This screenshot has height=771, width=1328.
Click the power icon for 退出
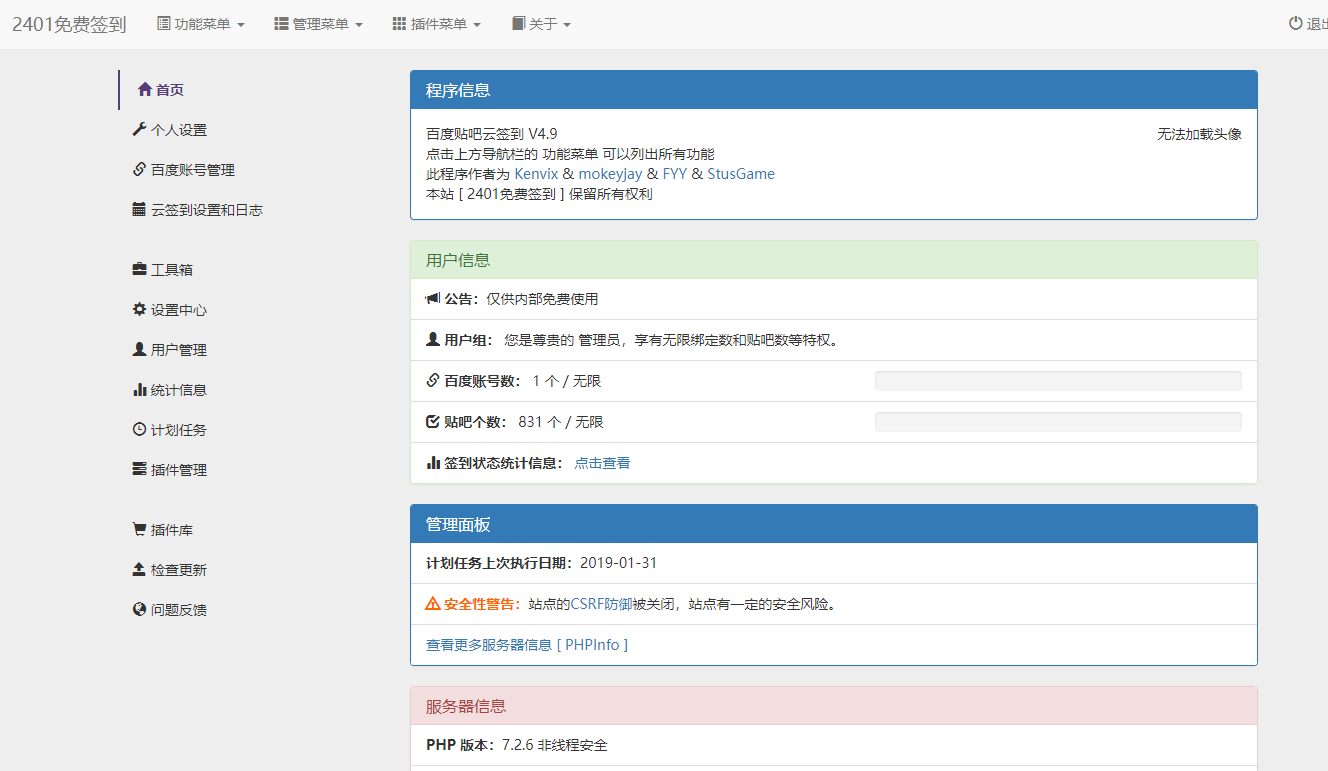[1295, 24]
